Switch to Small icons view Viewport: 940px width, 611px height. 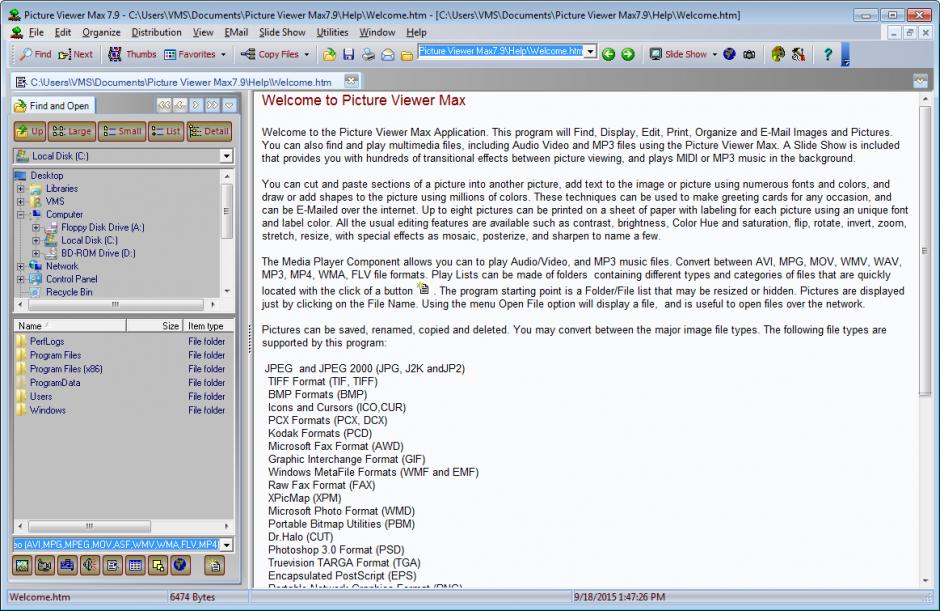click(122, 131)
